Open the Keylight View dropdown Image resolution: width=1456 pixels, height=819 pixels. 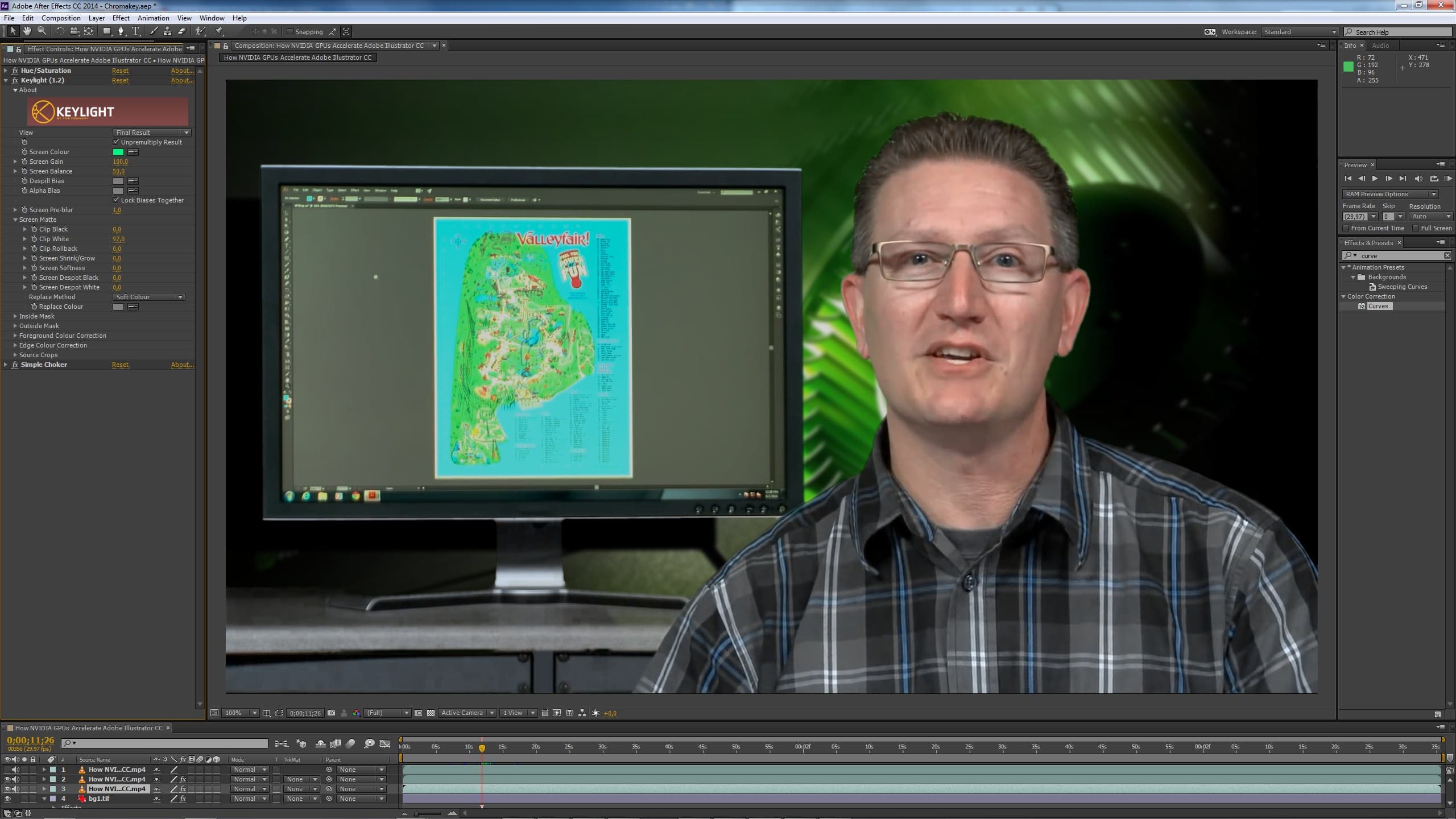(152, 133)
